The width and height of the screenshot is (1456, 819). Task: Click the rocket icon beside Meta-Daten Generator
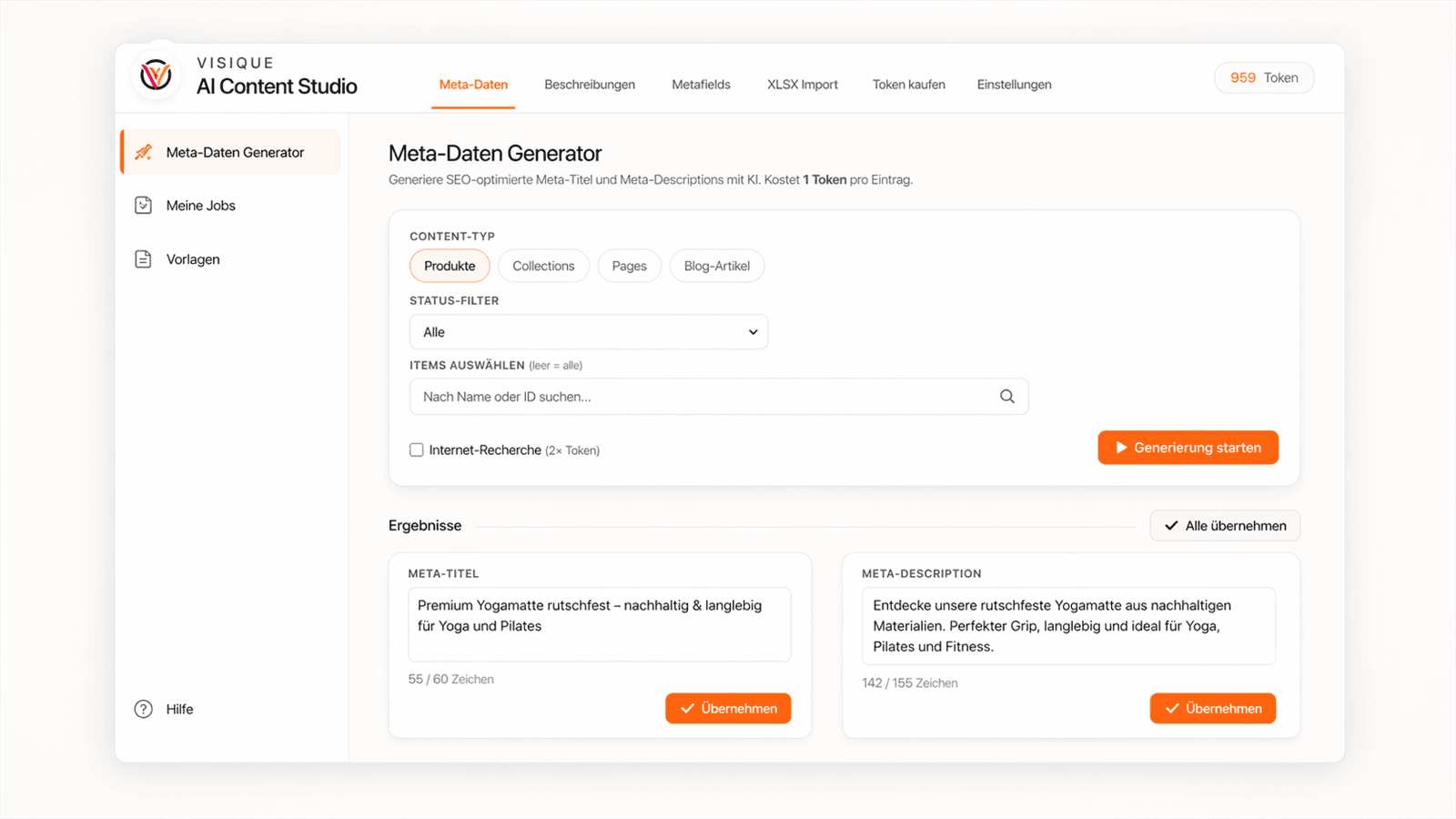coord(143,152)
